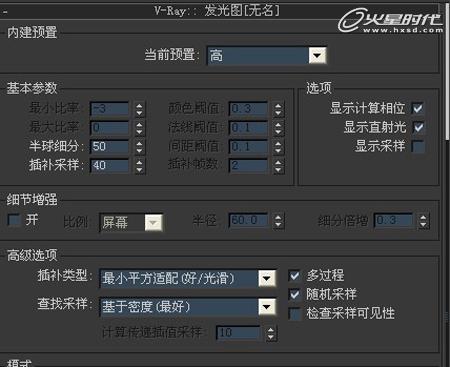450x367 pixels.
Task: Click the 插补采样 field showing 40
Action: (110, 166)
